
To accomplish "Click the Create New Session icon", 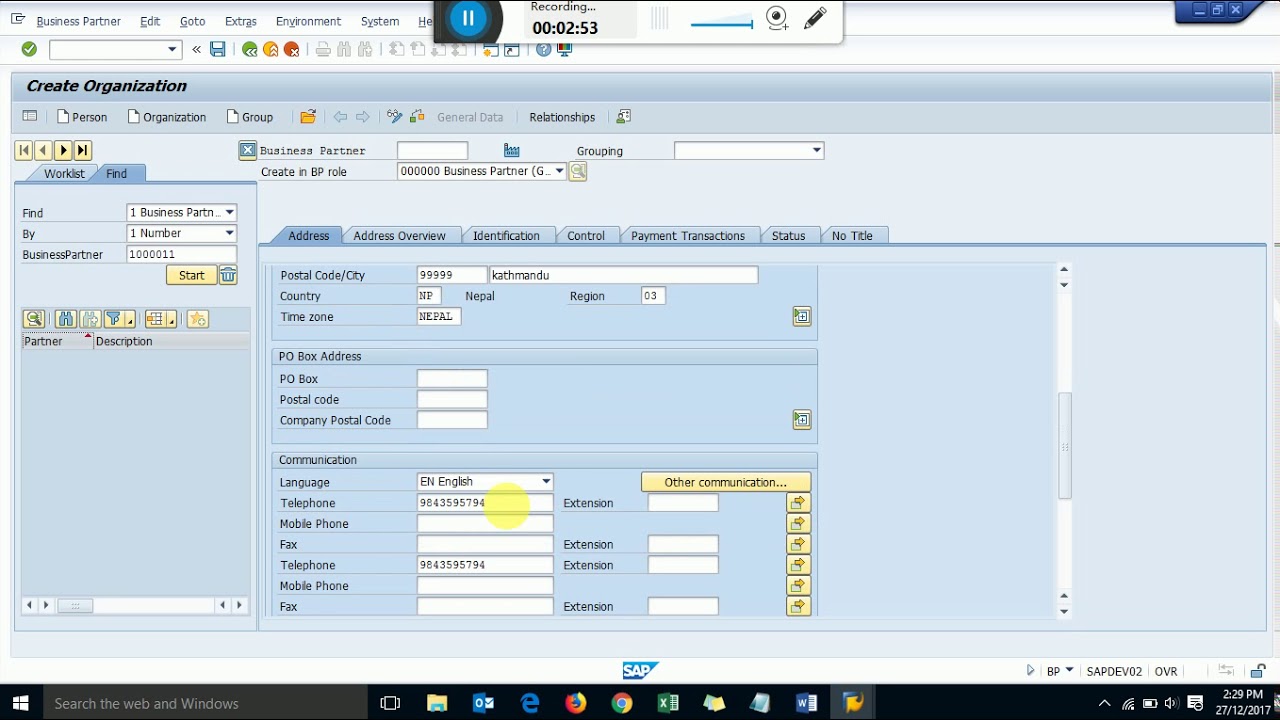I will (x=490, y=49).
